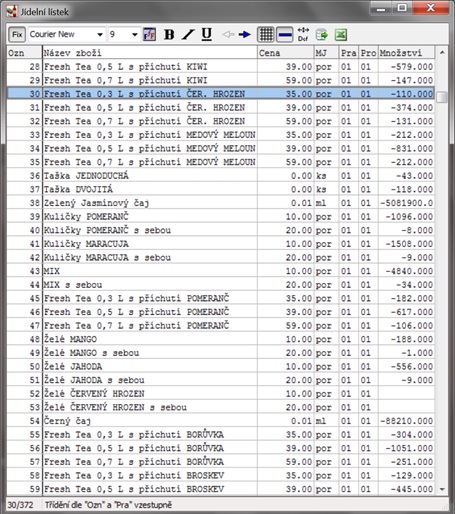
Task: Toggle grid lines display button
Action: click(x=266, y=34)
